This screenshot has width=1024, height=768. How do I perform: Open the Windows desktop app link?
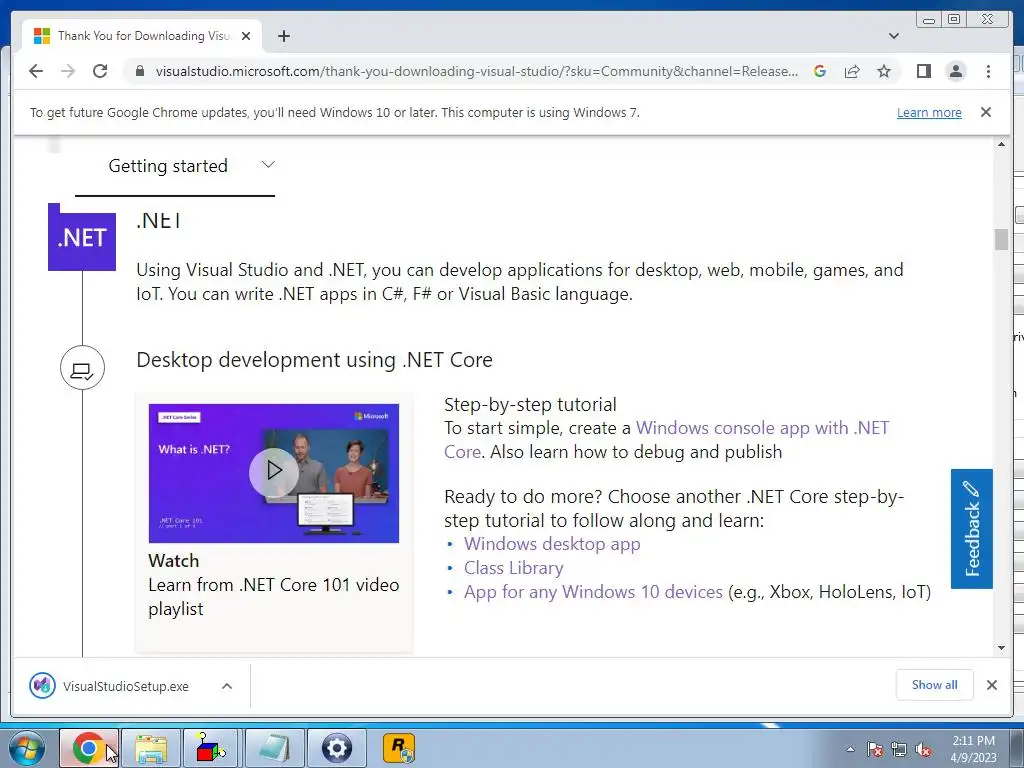[552, 544]
